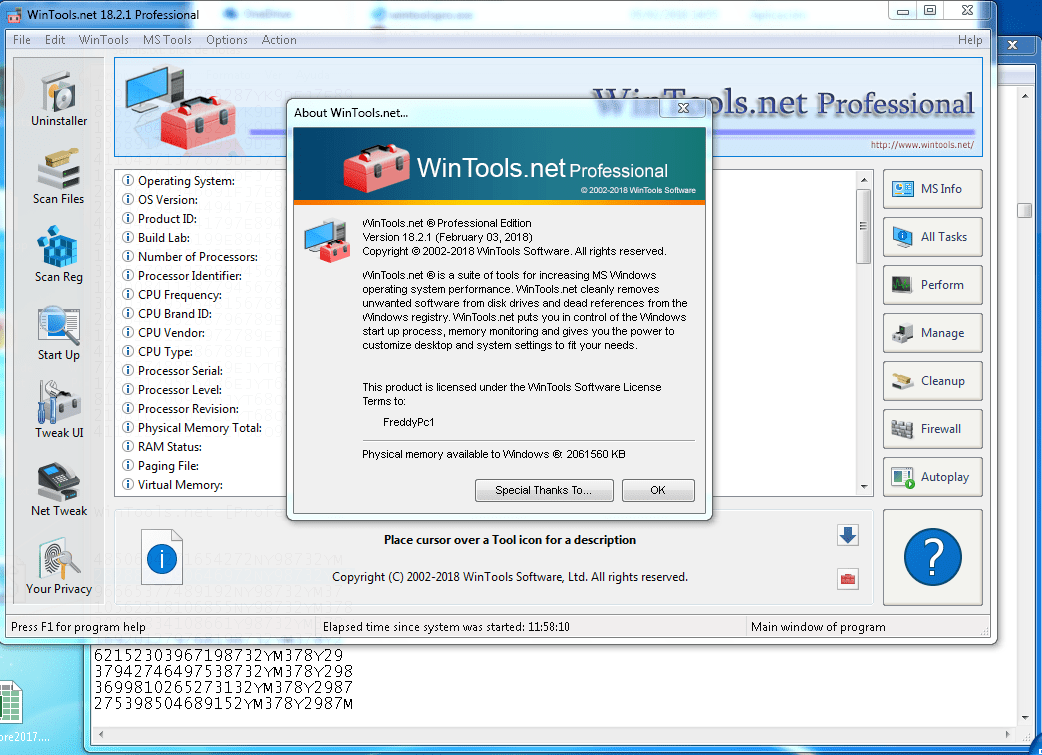Select the Processor Serial row
The height and width of the screenshot is (755, 1042).
tap(173, 371)
